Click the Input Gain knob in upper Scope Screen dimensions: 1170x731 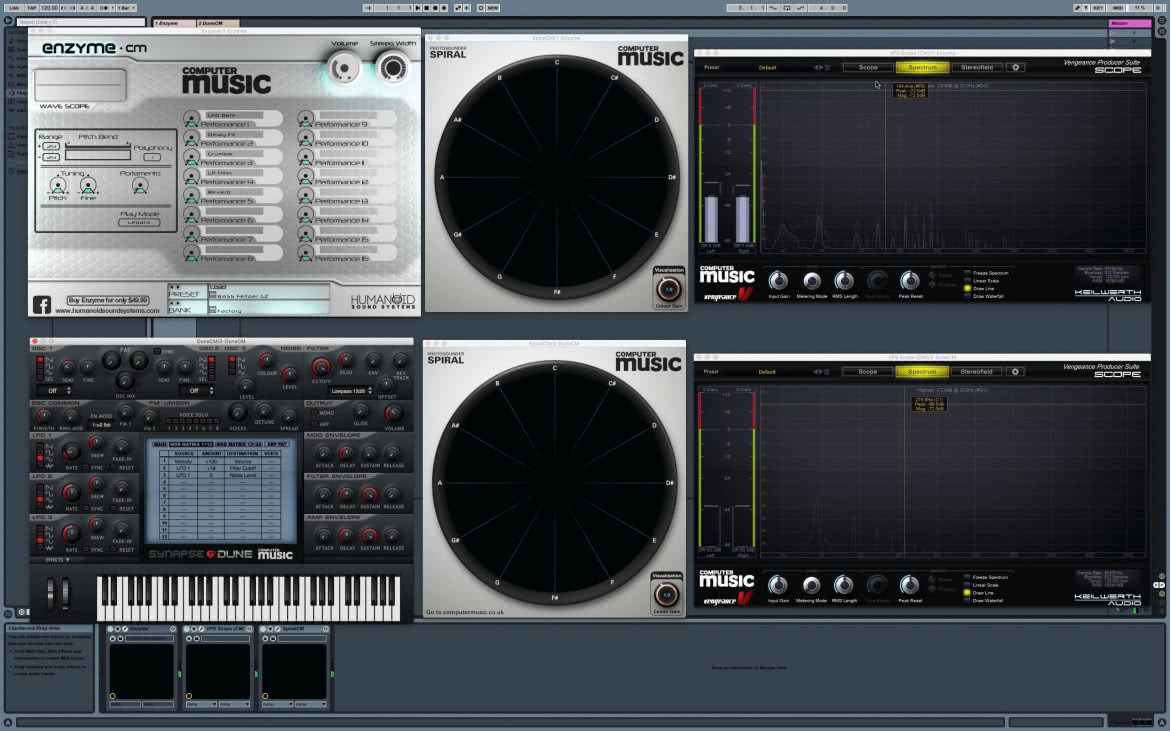click(x=778, y=280)
